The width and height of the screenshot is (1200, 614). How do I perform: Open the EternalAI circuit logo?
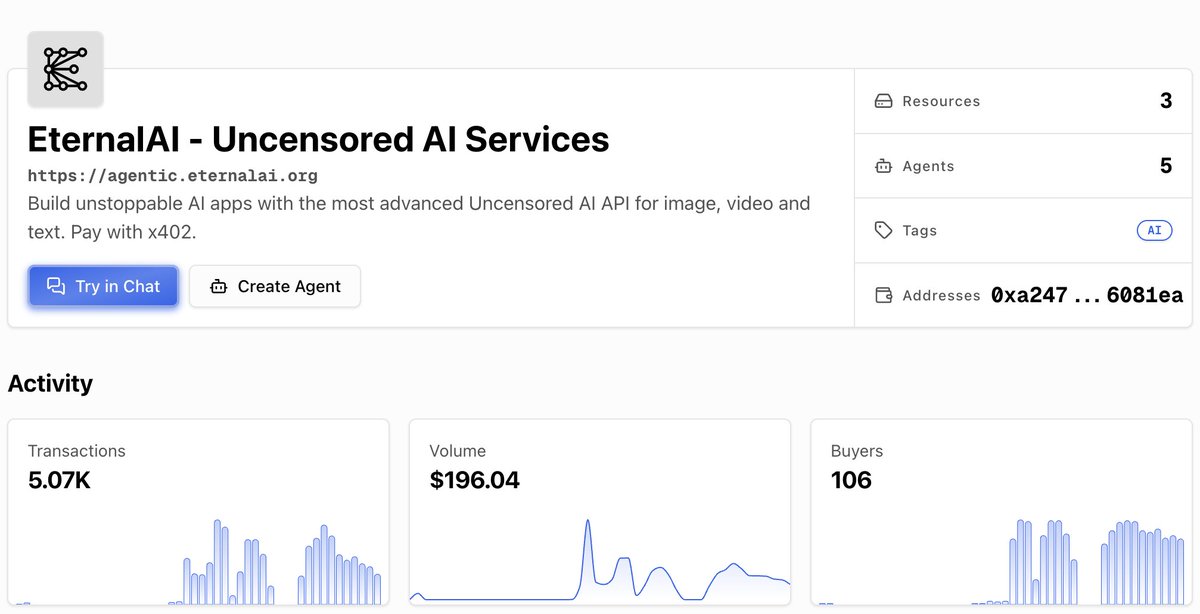[x=64, y=69]
